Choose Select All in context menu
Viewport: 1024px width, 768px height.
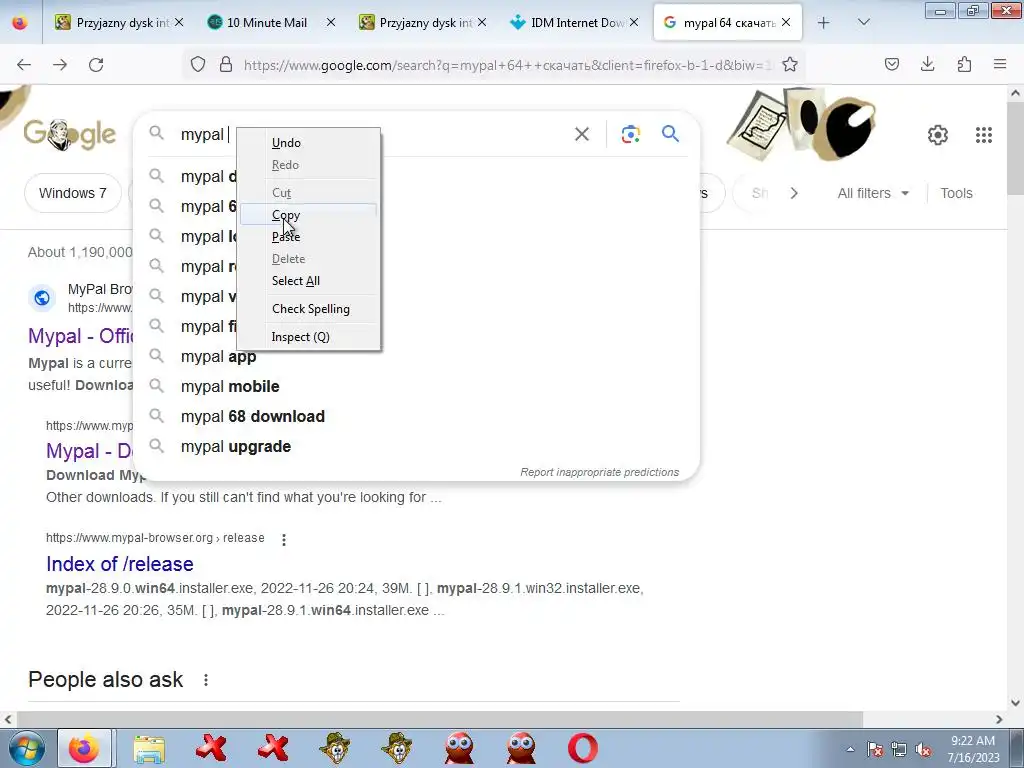click(308, 281)
